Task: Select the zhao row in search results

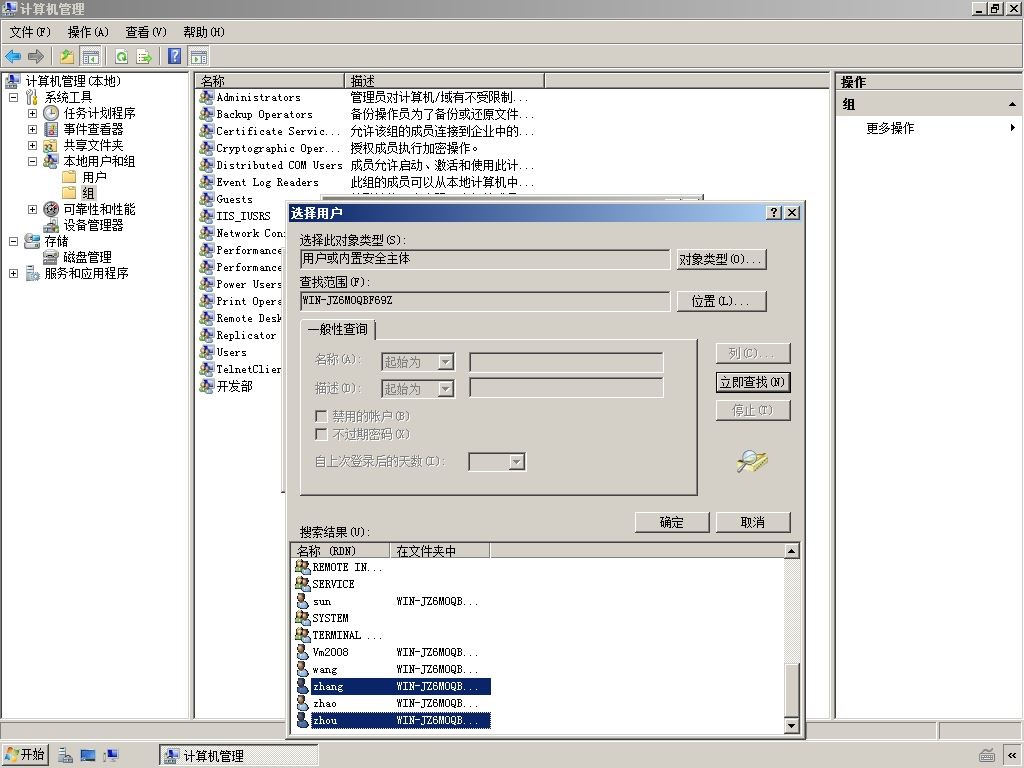Action: tap(393, 703)
